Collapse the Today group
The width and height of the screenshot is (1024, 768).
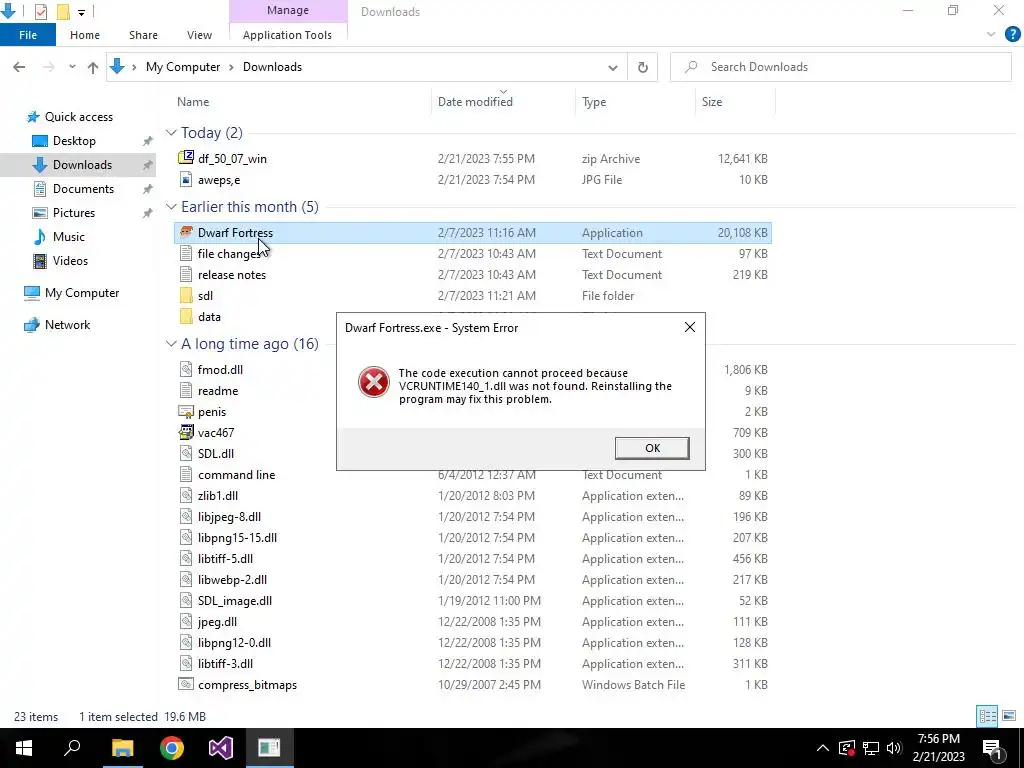click(171, 133)
